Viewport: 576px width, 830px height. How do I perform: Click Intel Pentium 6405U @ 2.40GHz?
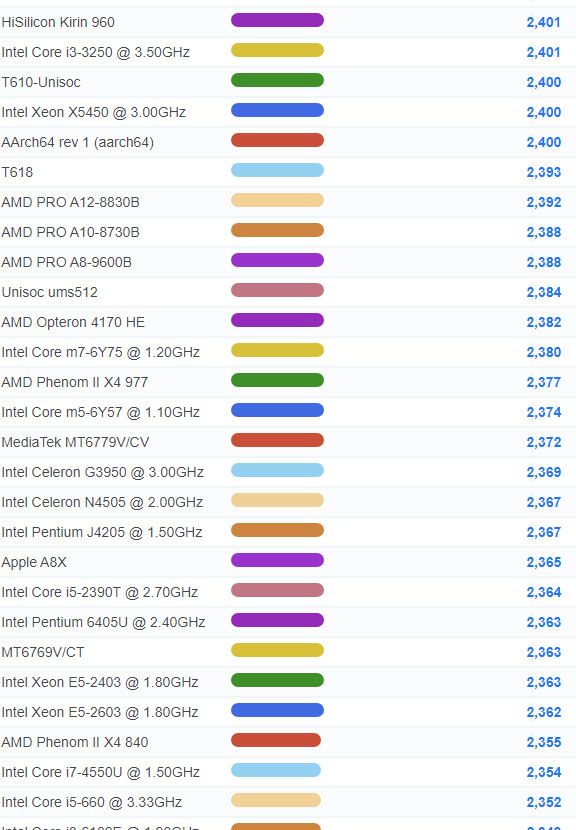point(104,622)
